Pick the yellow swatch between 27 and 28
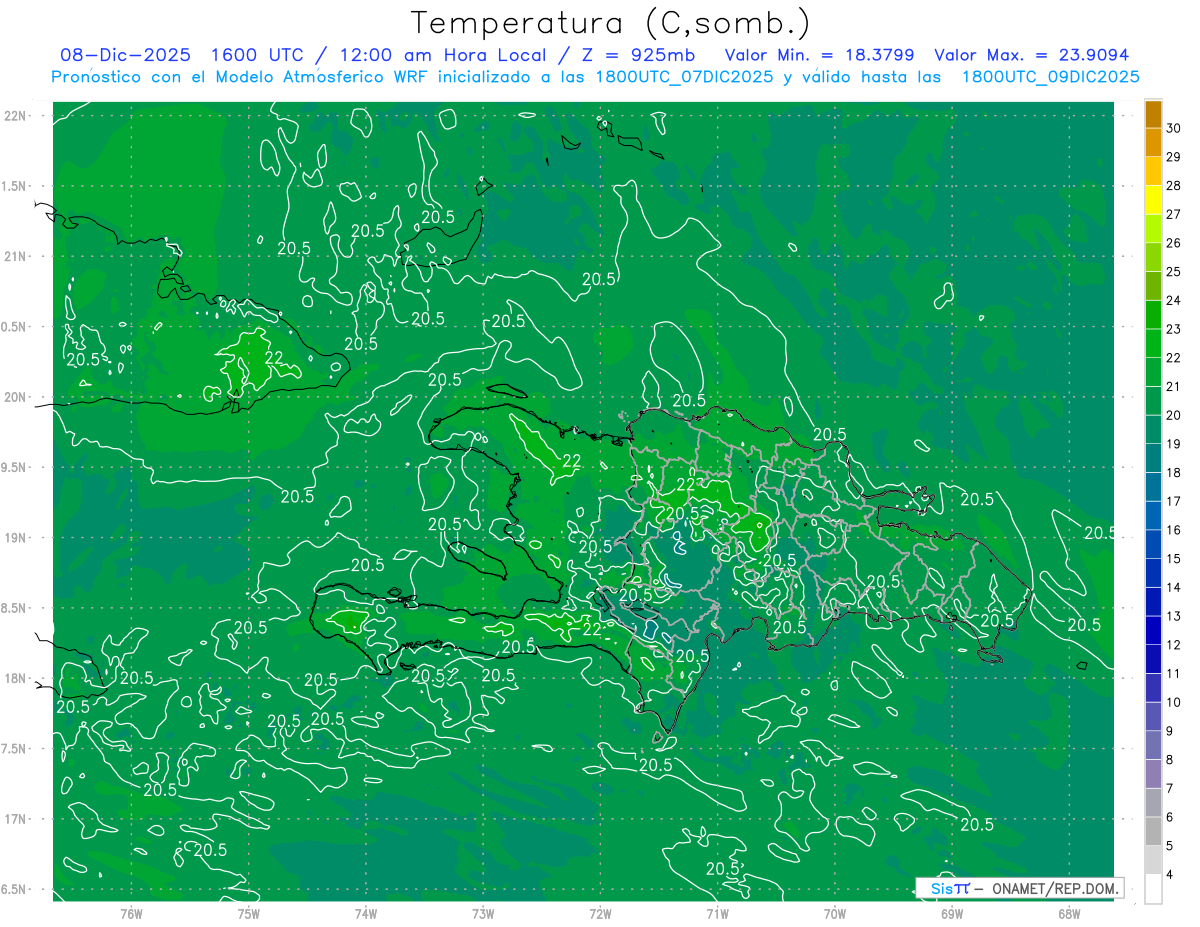The height and width of the screenshot is (927, 1200). (x=1154, y=200)
